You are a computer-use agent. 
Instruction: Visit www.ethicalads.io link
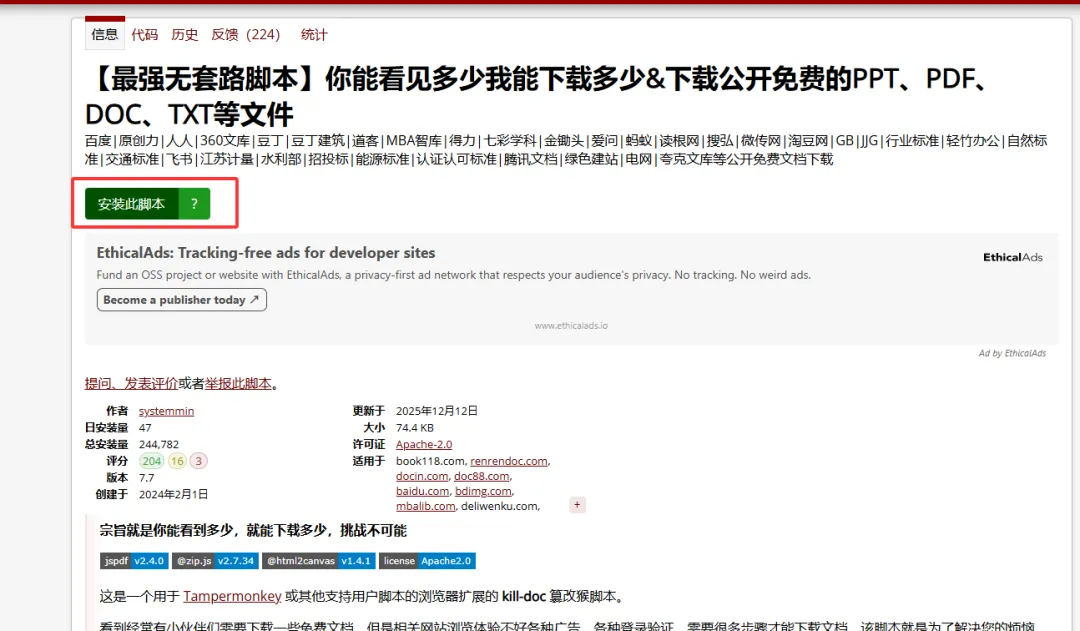(571, 326)
